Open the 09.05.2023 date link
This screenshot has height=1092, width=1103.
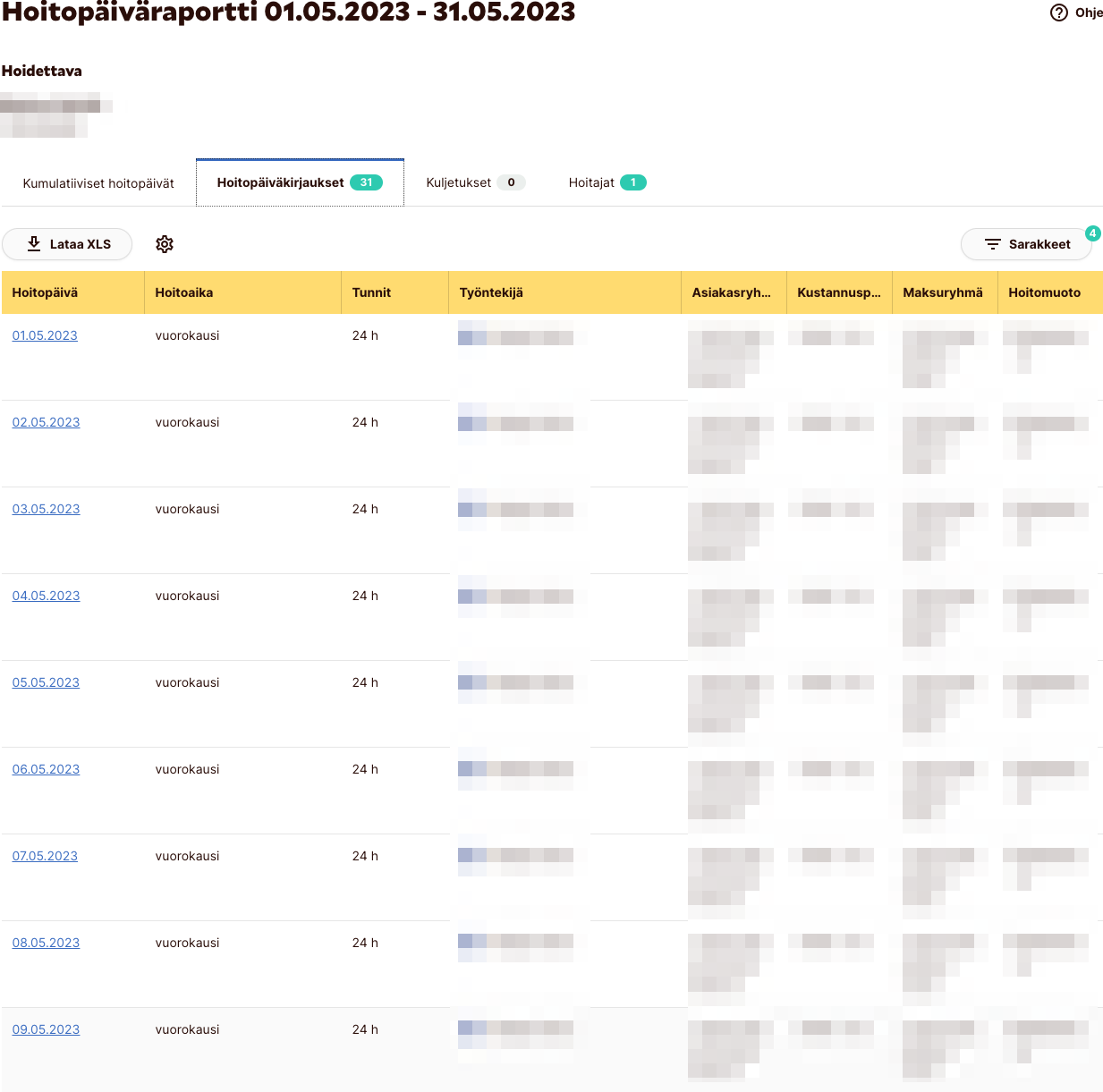[46, 1029]
